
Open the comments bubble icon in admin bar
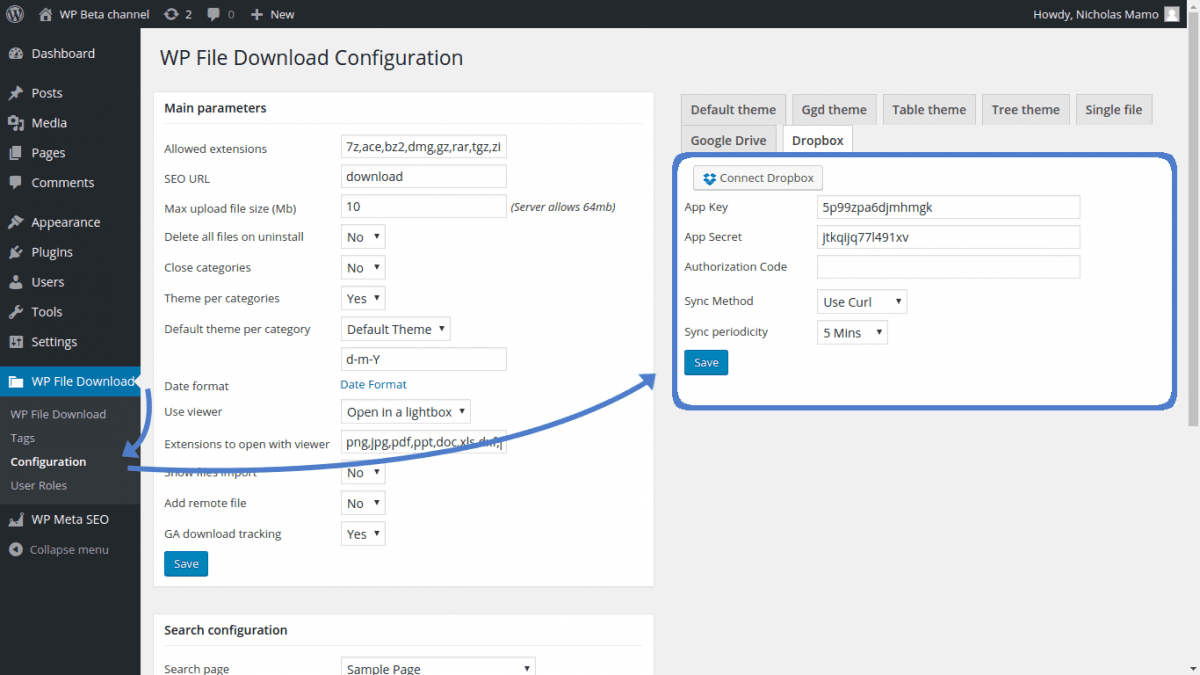click(x=214, y=14)
